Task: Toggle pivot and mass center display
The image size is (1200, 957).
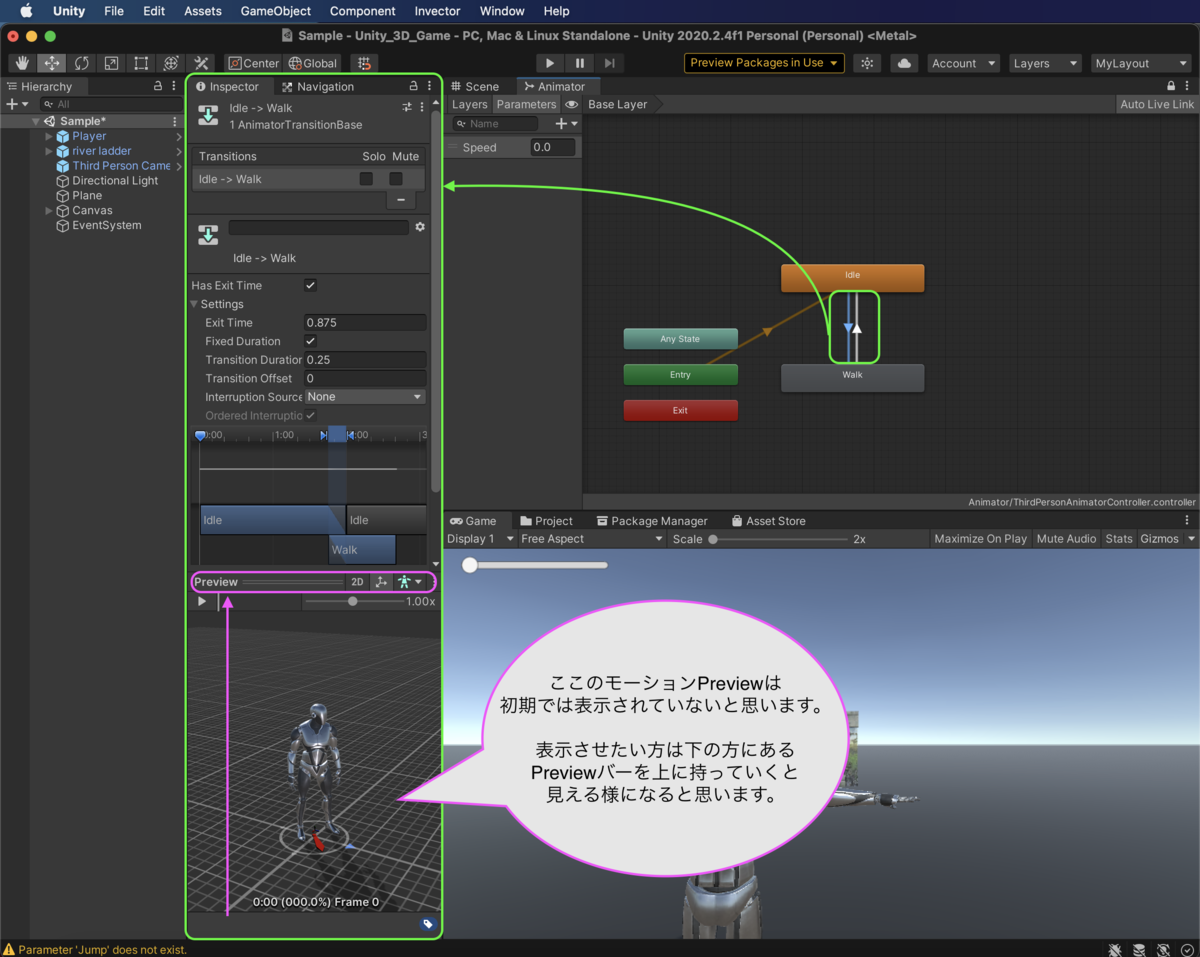Action: pos(381,582)
